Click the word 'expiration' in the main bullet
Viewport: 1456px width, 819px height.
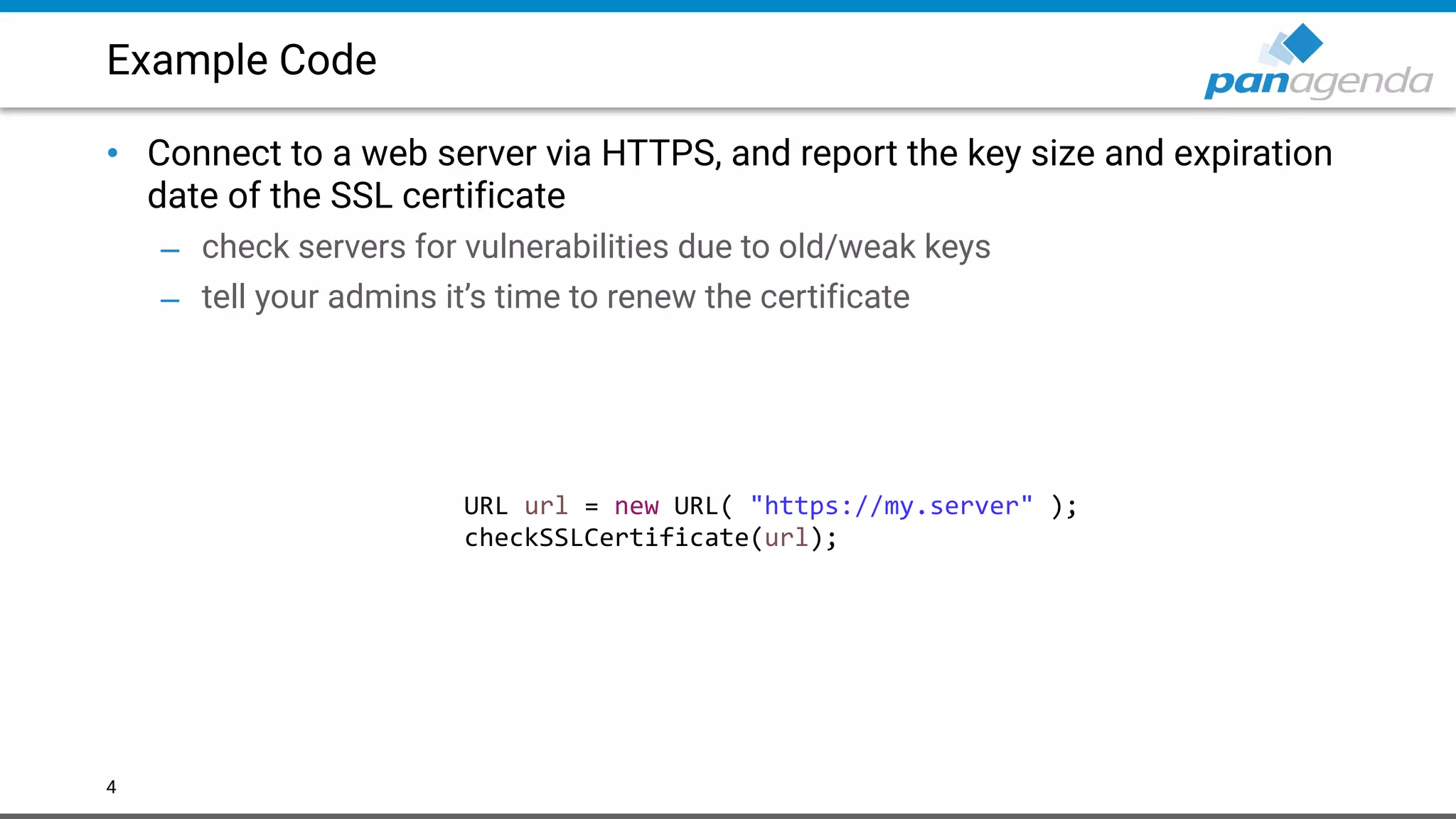click(x=1253, y=154)
